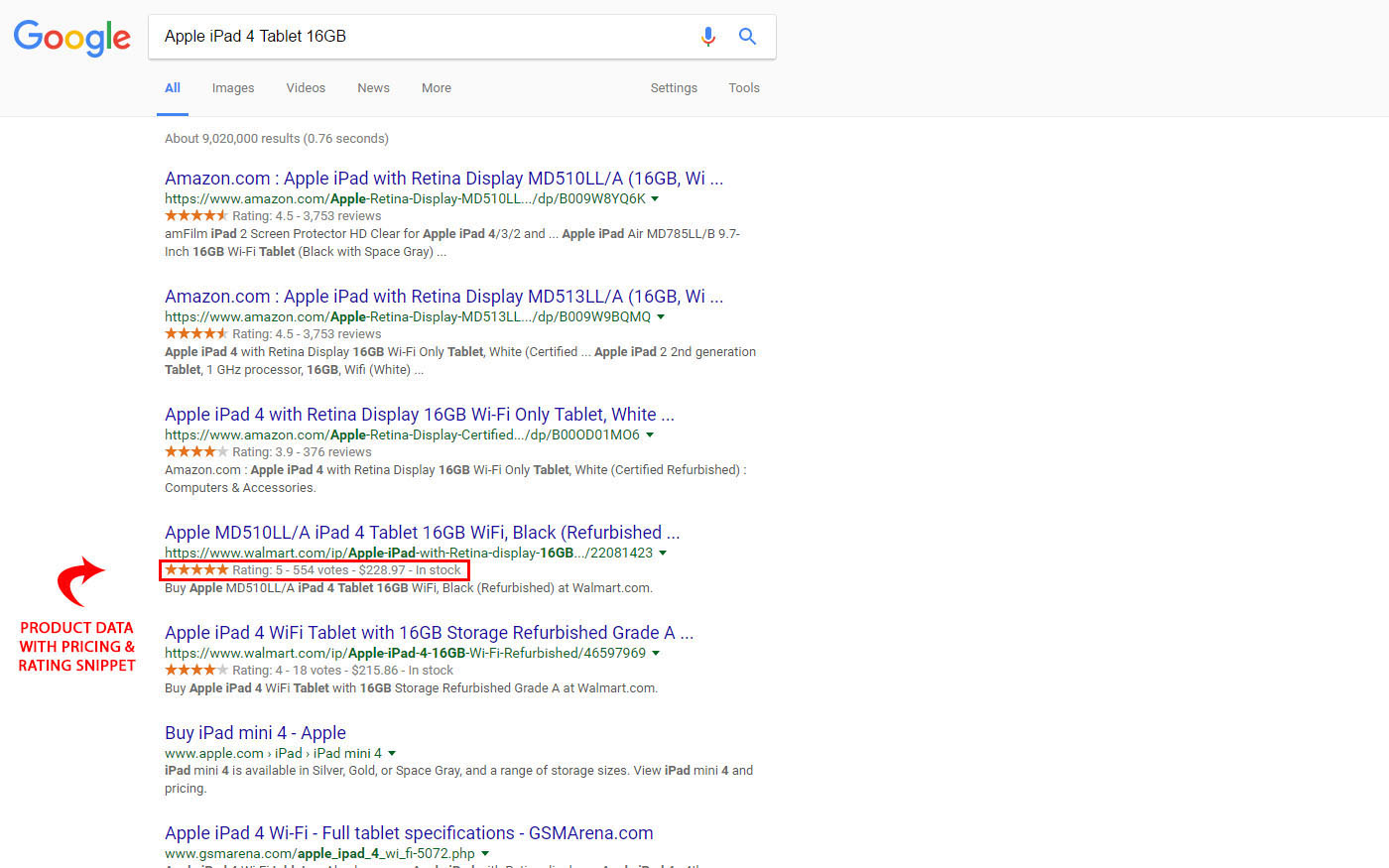
Task: Switch to the Images tab
Action: click(233, 88)
